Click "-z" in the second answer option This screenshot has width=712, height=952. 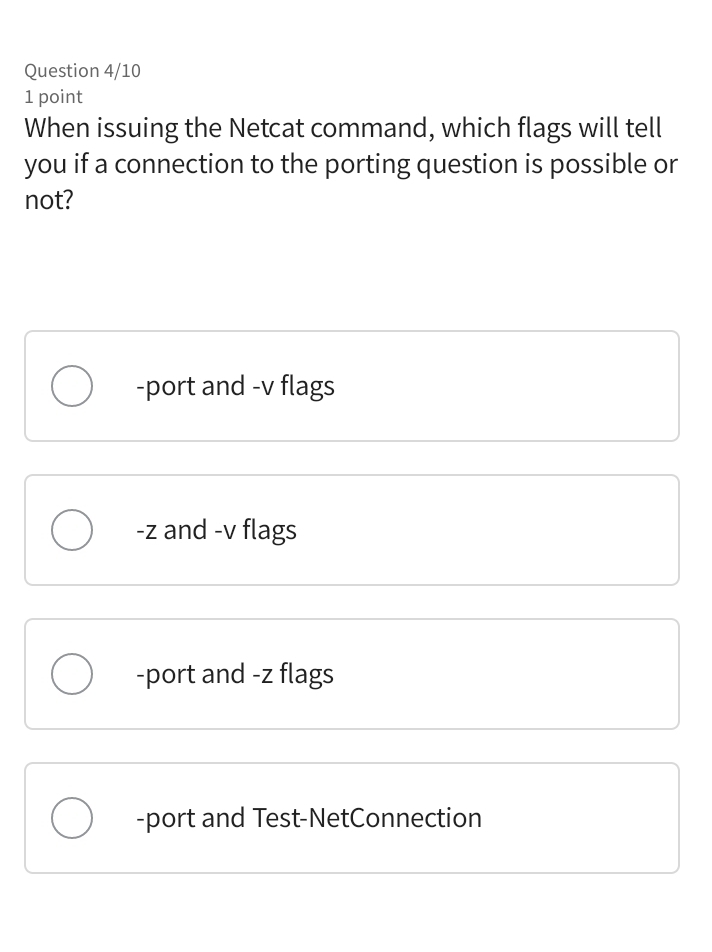146,530
